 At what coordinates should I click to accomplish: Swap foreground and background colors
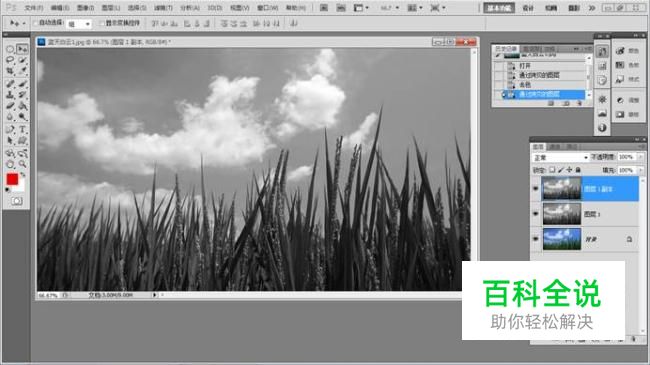(x=23, y=175)
